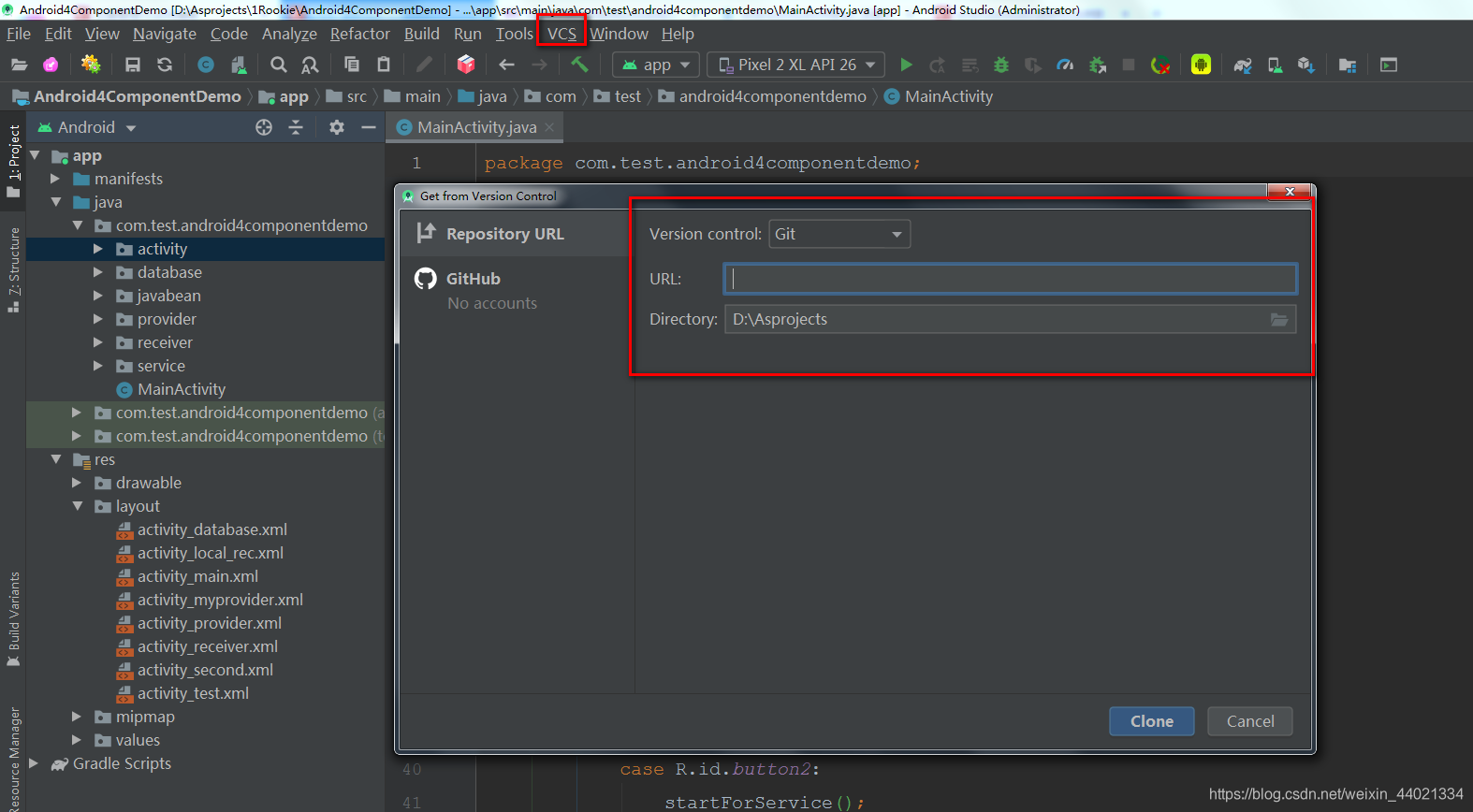Expand the Gradle Scripts node

tap(34, 763)
